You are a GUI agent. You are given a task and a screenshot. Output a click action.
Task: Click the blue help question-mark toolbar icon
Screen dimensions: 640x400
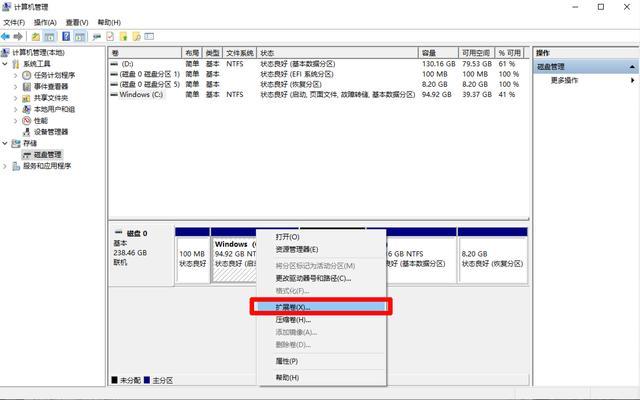(65, 36)
